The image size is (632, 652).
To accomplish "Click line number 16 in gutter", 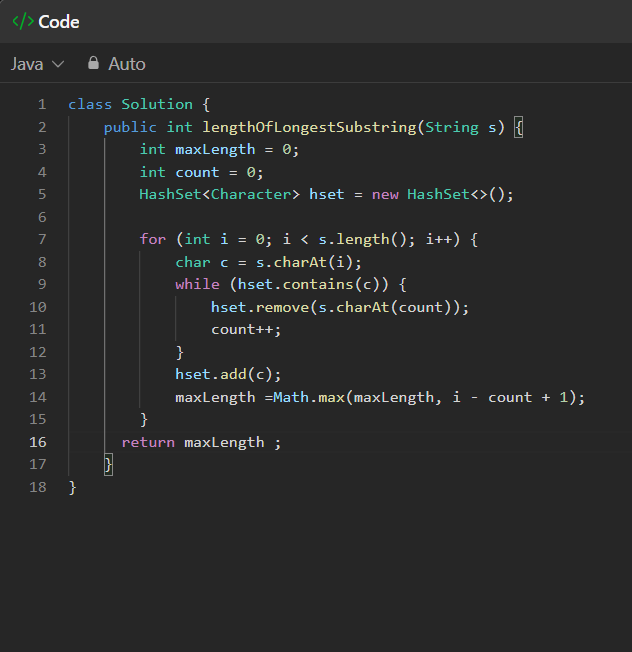I will click(37, 442).
